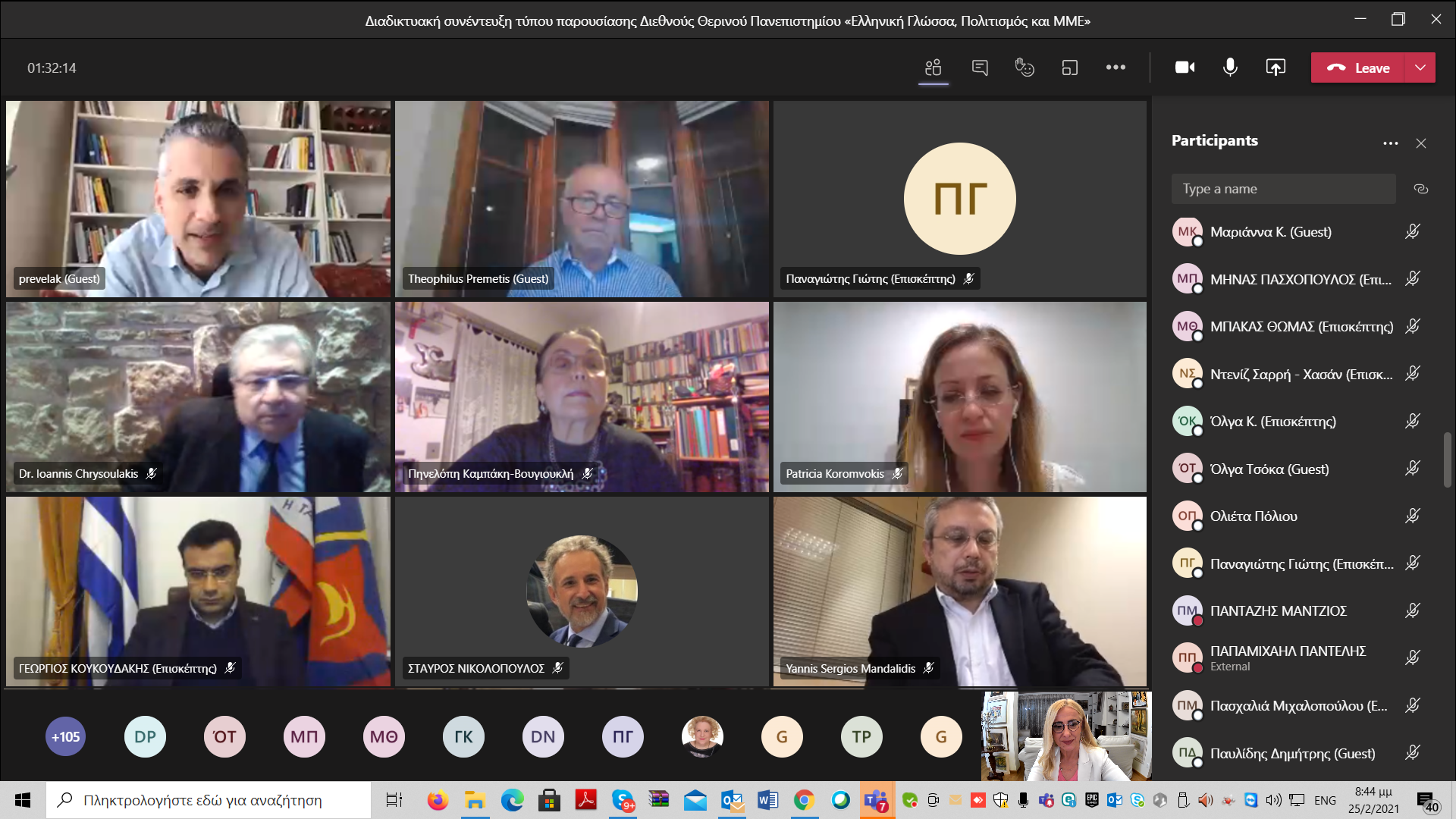The width and height of the screenshot is (1456, 819).
Task: Mute participant ΜΗΝΑΣ ΠΑΣΧΟΠΟΥΛΟΣ
Action: [x=1412, y=279]
